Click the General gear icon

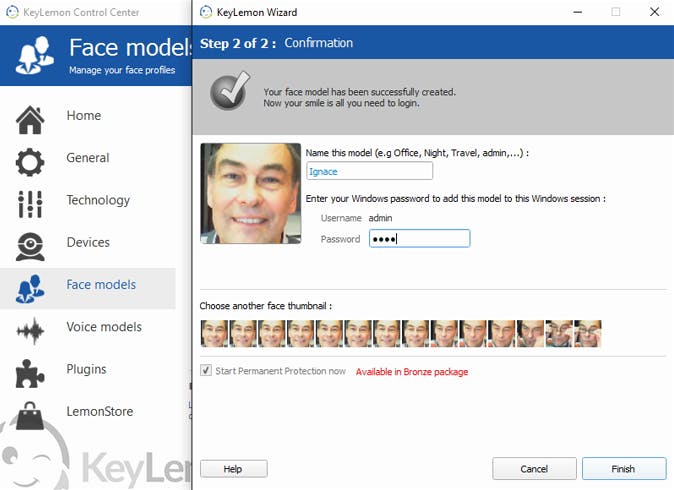coord(30,162)
